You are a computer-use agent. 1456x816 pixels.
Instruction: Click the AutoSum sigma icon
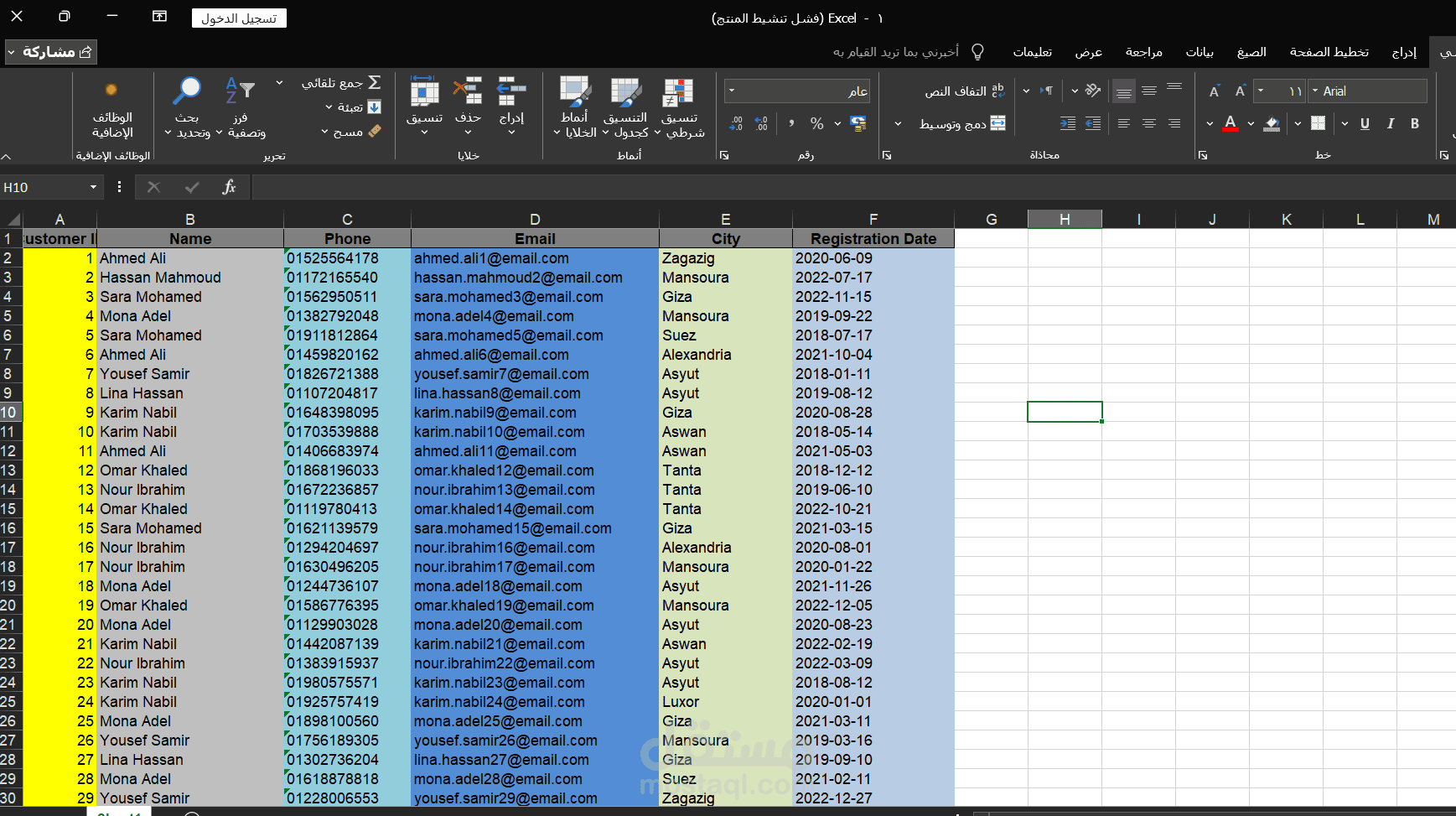point(375,82)
